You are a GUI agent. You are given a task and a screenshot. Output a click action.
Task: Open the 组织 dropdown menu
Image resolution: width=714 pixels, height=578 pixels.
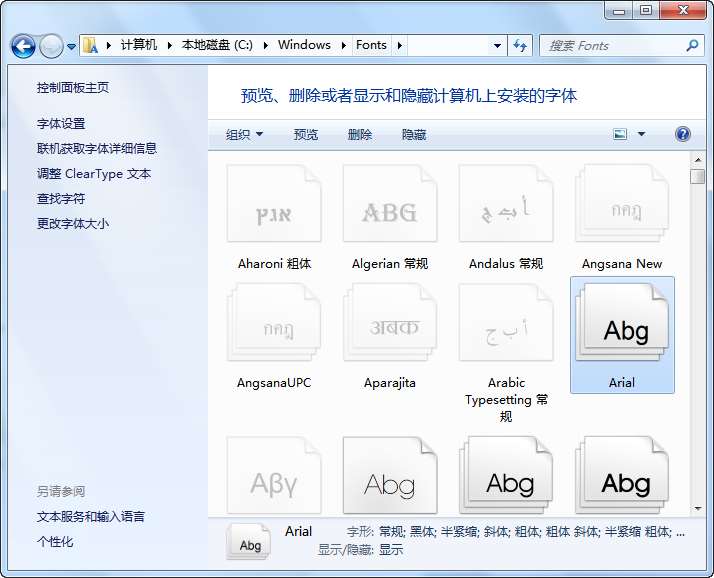pyautogui.click(x=244, y=134)
